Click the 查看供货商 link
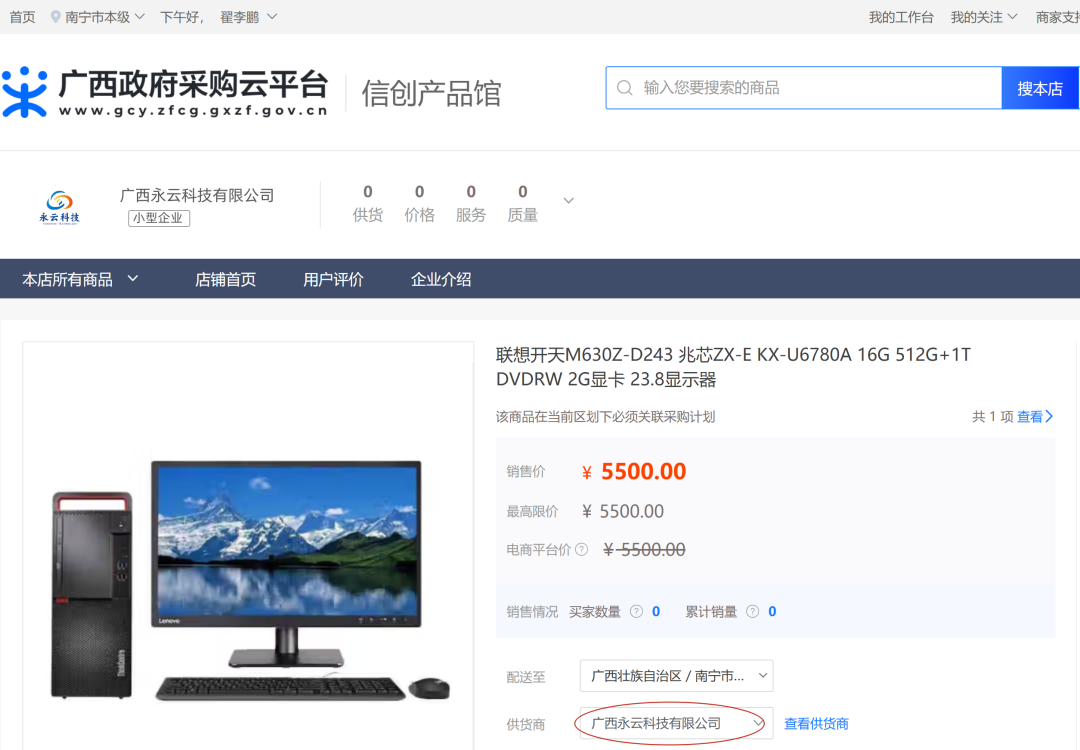The height and width of the screenshot is (750, 1080). tap(817, 723)
